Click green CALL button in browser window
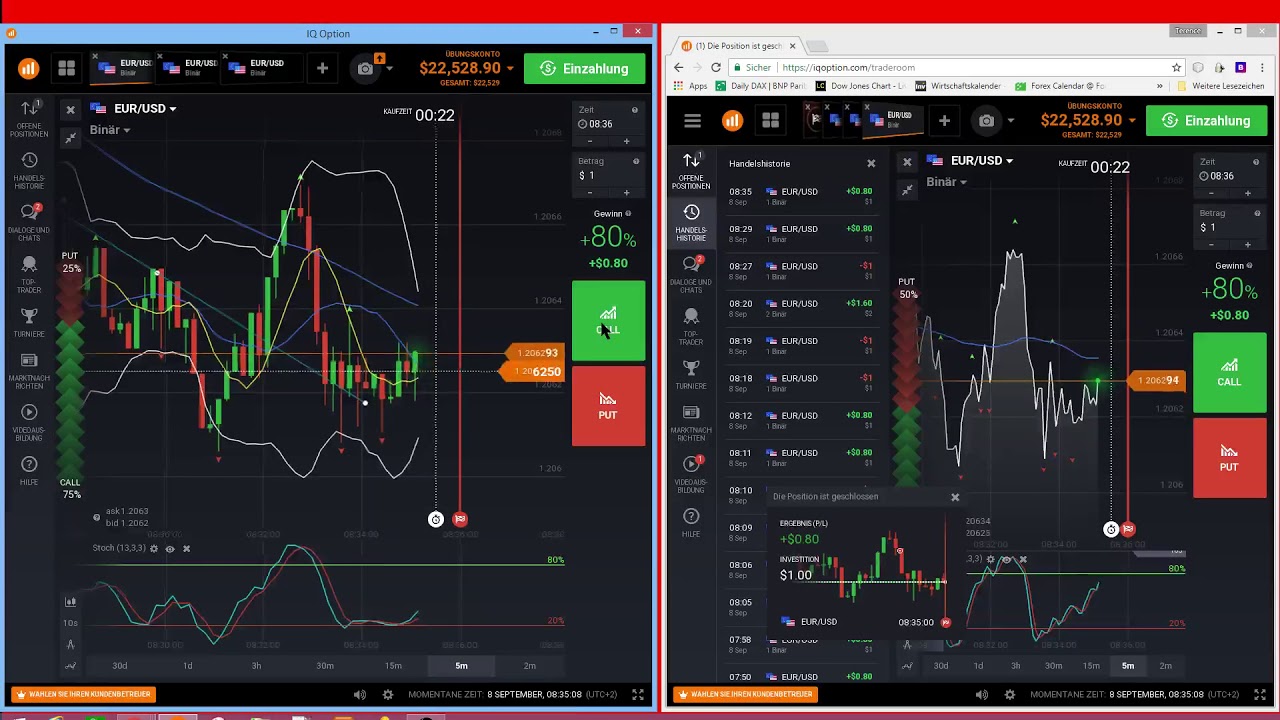Viewport: 1280px width, 720px height. click(x=1229, y=373)
